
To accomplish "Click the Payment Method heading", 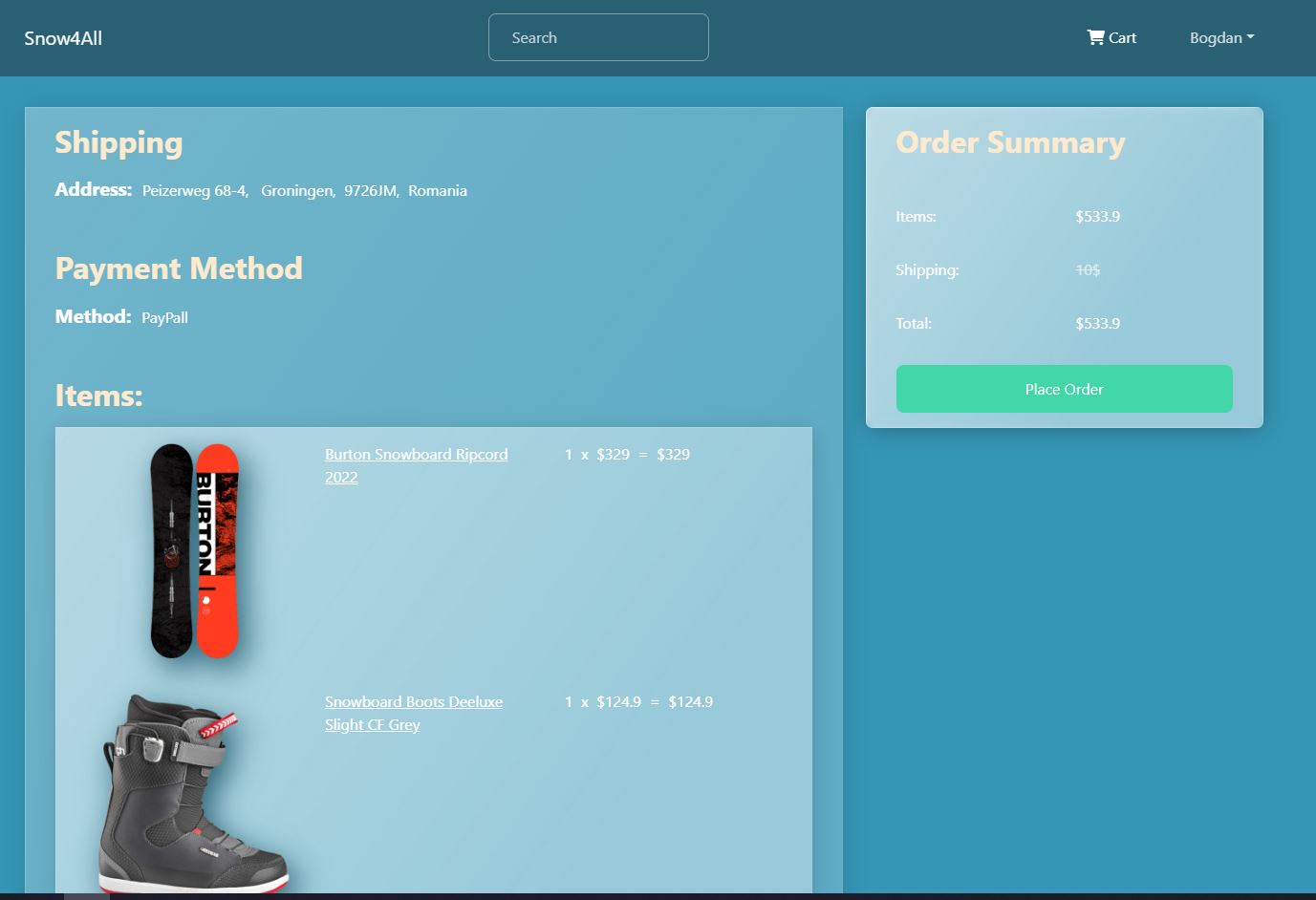I will point(179,269).
